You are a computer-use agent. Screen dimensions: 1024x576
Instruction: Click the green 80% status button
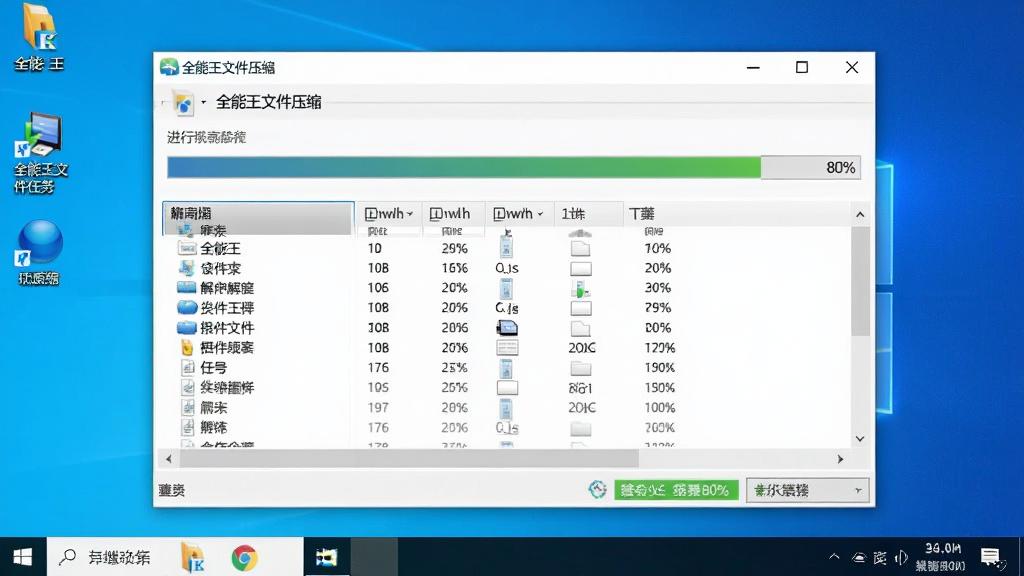[x=676, y=490]
